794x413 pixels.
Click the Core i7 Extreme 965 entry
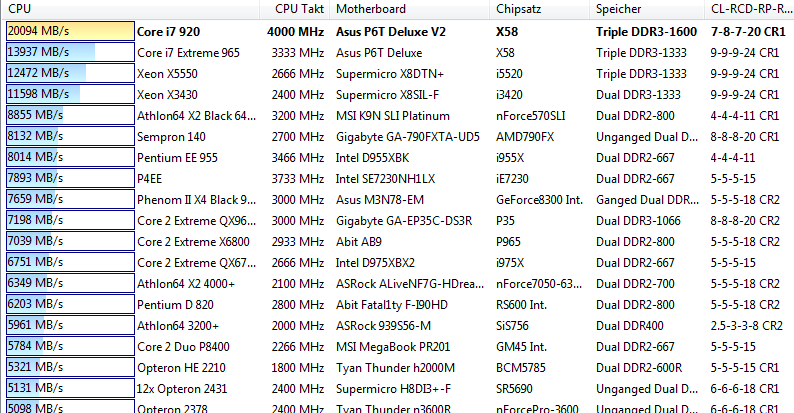tap(188, 53)
